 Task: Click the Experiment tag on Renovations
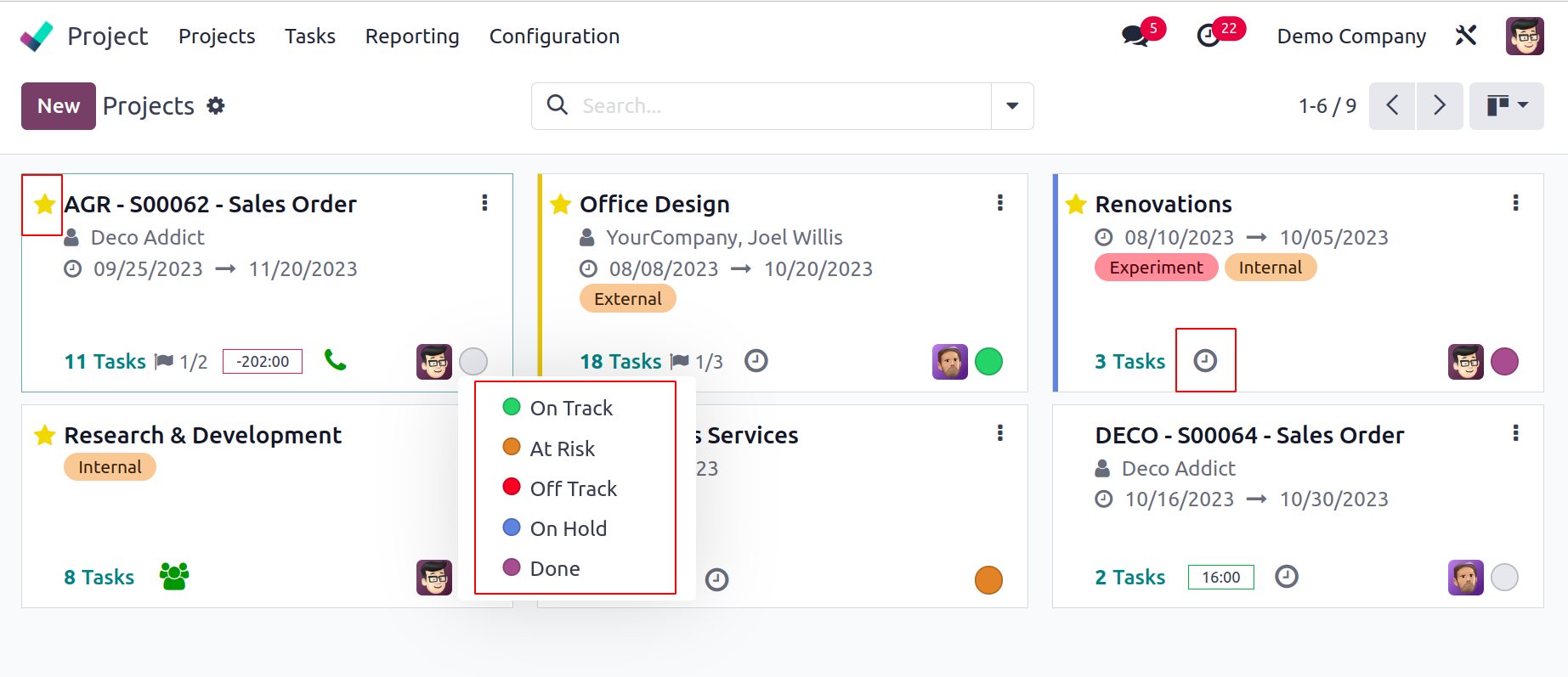(x=1157, y=268)
